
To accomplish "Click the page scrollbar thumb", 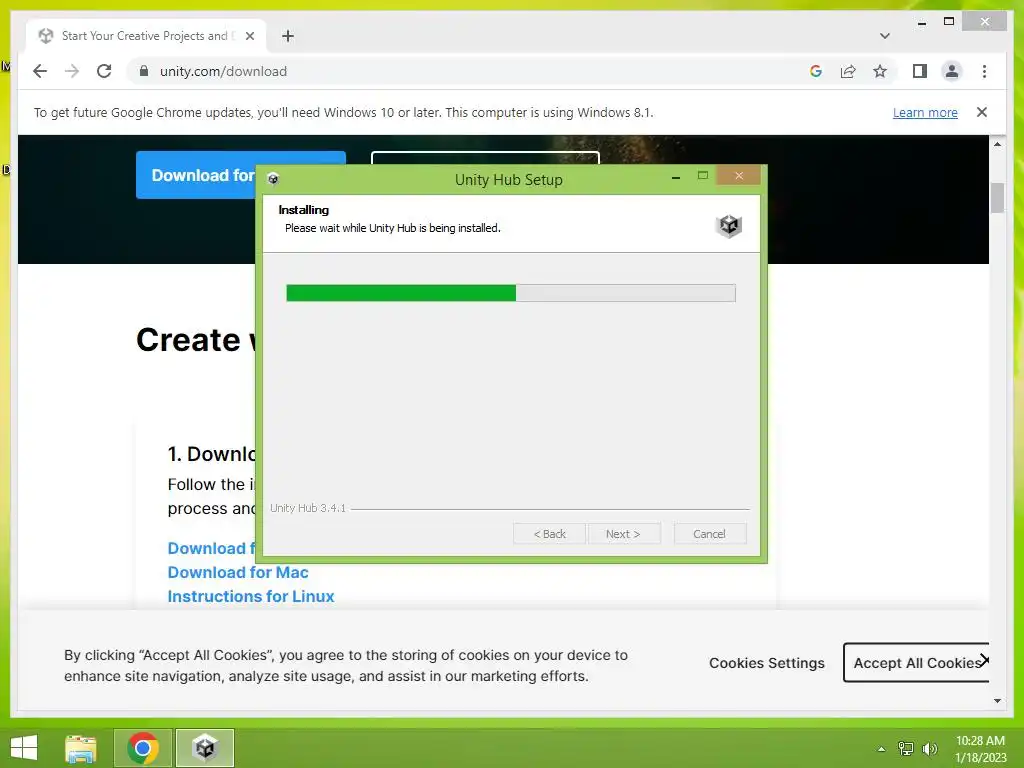I will [x=997, y=198].
